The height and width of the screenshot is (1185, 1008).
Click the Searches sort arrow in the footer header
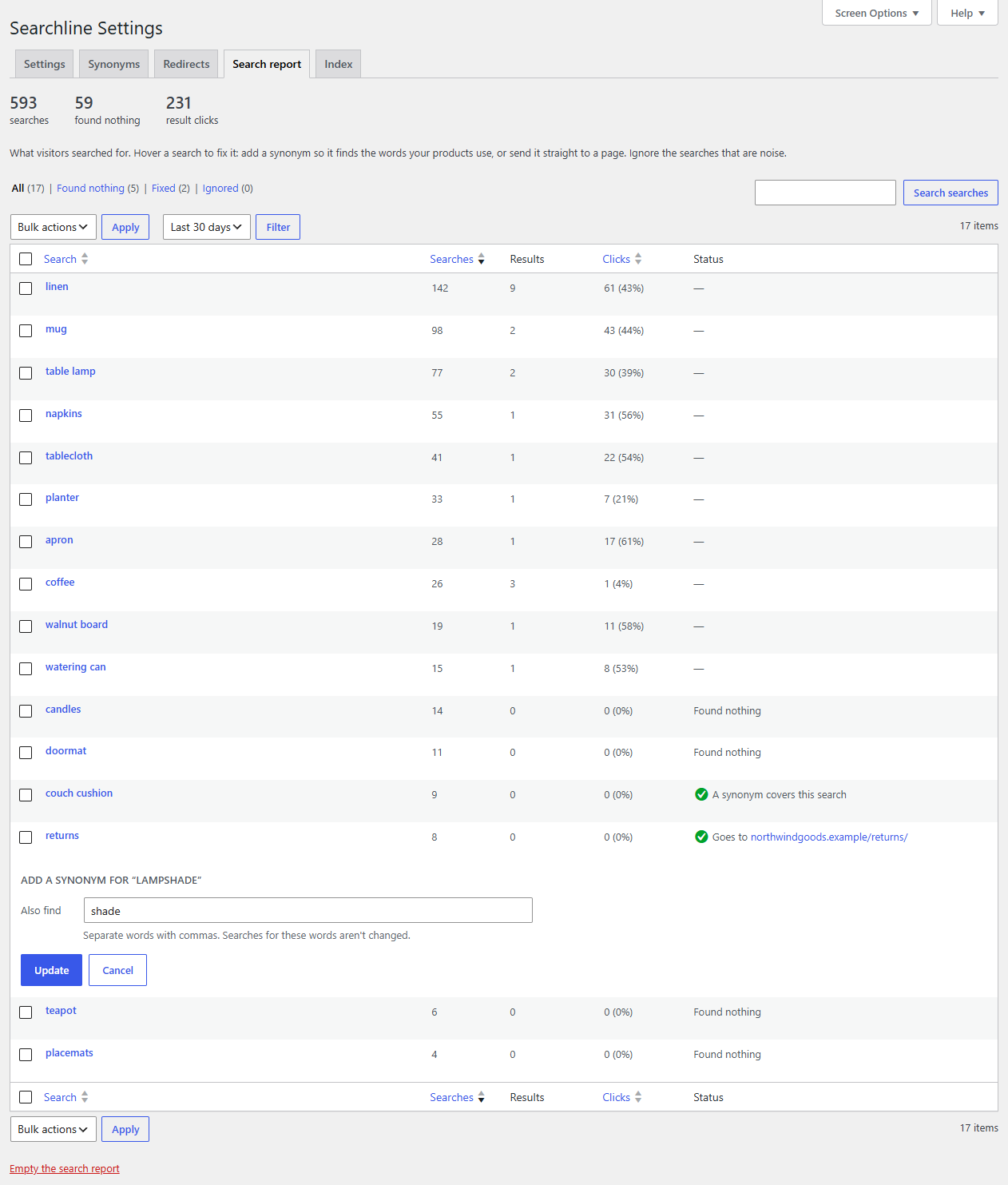pos(482,1097)
